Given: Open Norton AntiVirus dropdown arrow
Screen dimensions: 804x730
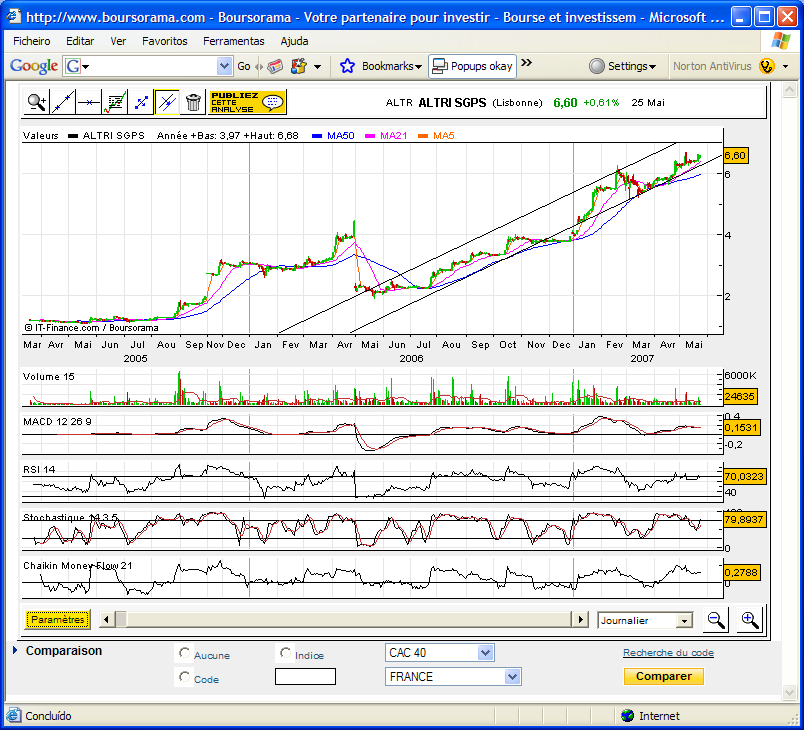Looking at the screenshot, I should coord(785,67).
